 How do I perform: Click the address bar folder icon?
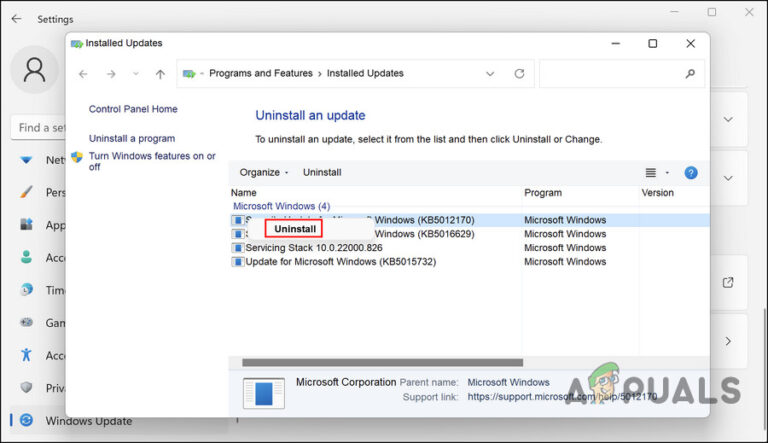(x=189, y=74)
